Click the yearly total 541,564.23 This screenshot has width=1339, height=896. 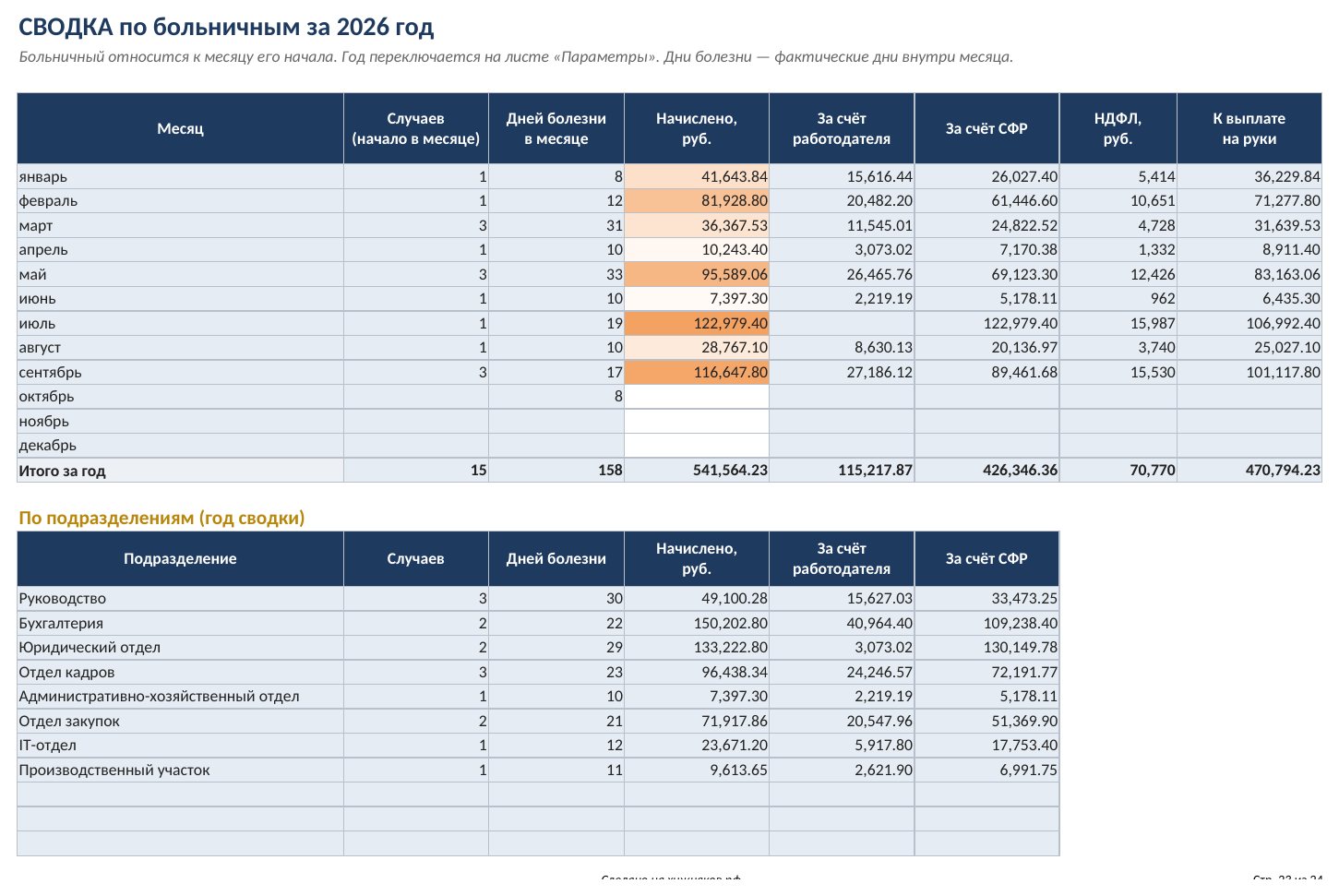pos(697,471)
